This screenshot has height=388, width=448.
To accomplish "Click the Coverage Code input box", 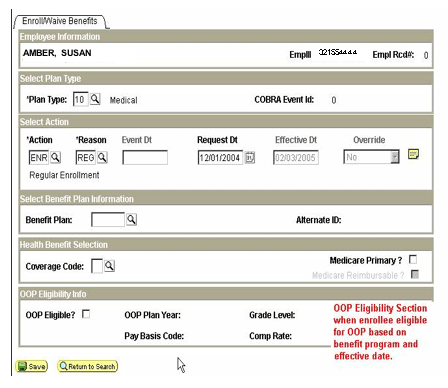I will [97, 266].
